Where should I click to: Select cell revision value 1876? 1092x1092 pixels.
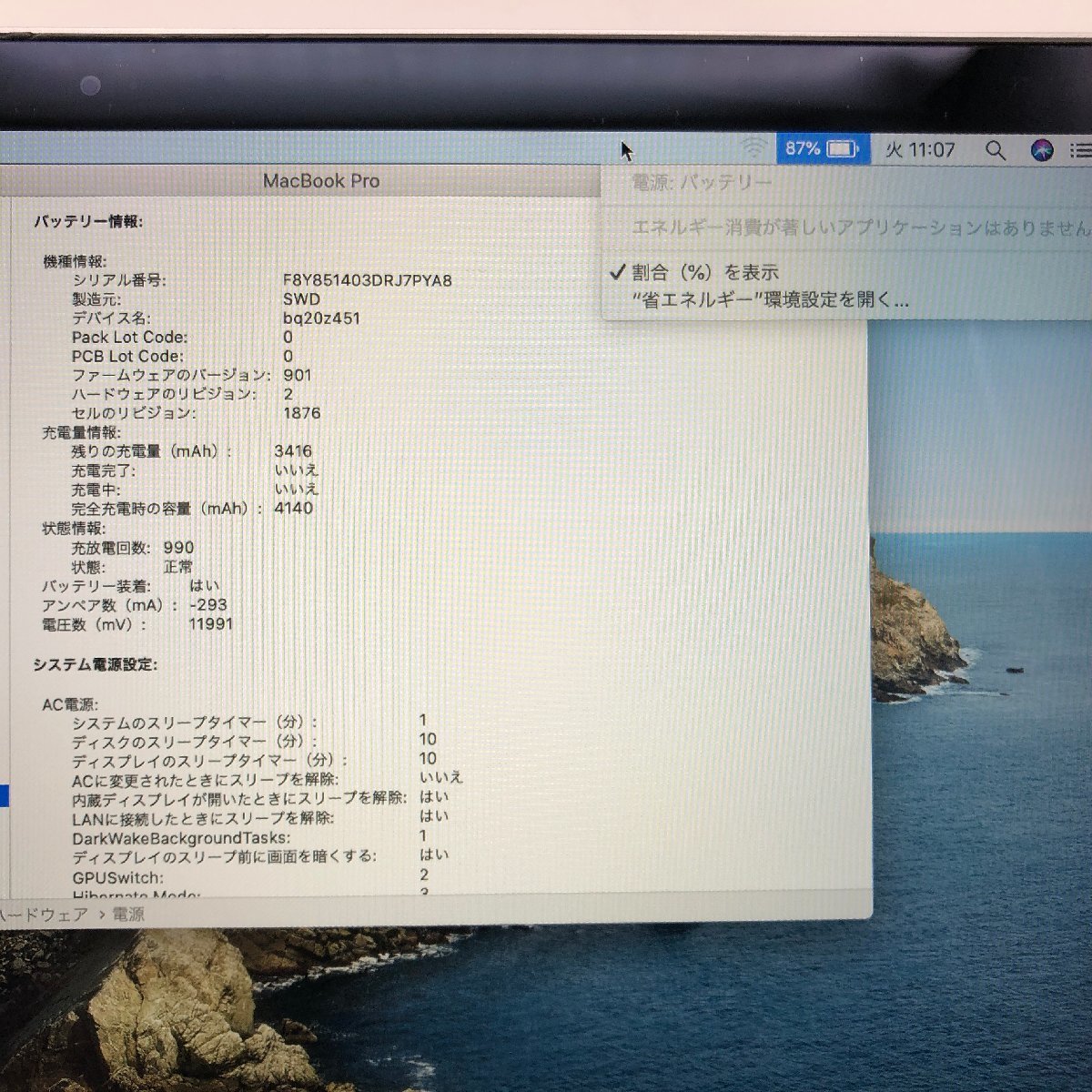(x=302, y=413)
